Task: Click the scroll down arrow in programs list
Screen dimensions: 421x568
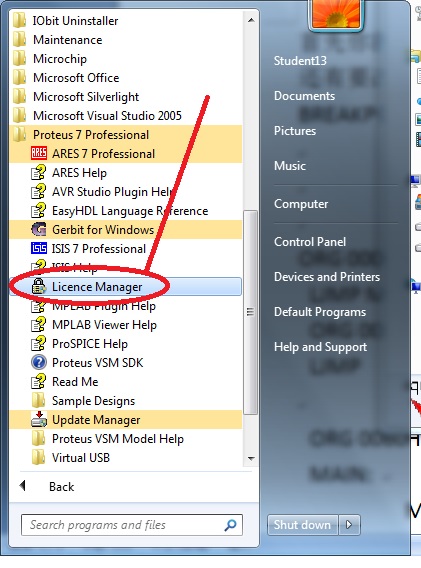Action: coord(251,459)
